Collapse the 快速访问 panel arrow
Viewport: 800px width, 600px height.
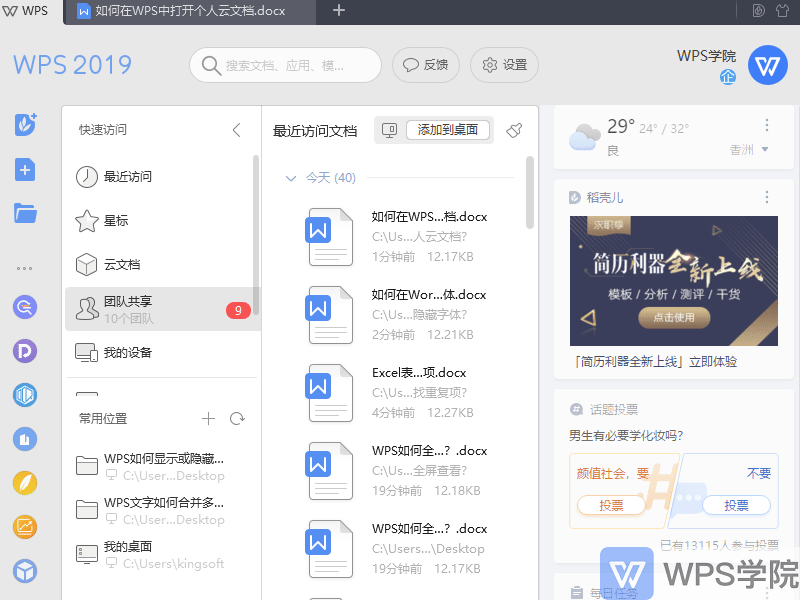tap(236, 130)
